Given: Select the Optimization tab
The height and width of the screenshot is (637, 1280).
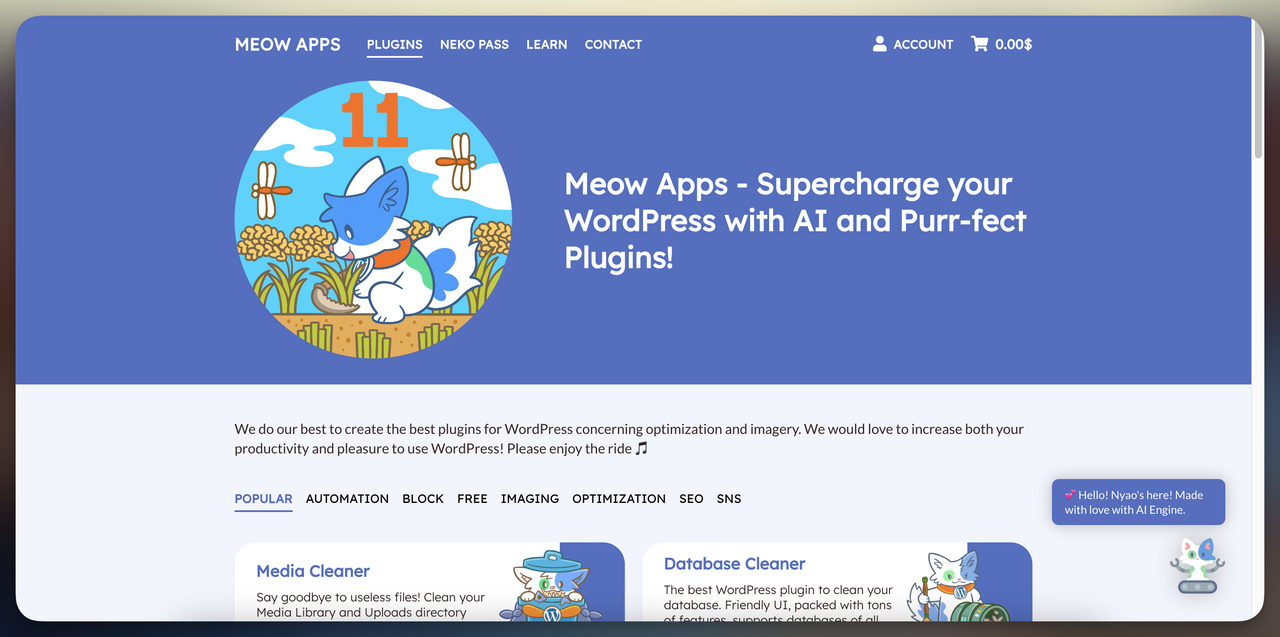Looking at the screenshot, I should point(619,498).
